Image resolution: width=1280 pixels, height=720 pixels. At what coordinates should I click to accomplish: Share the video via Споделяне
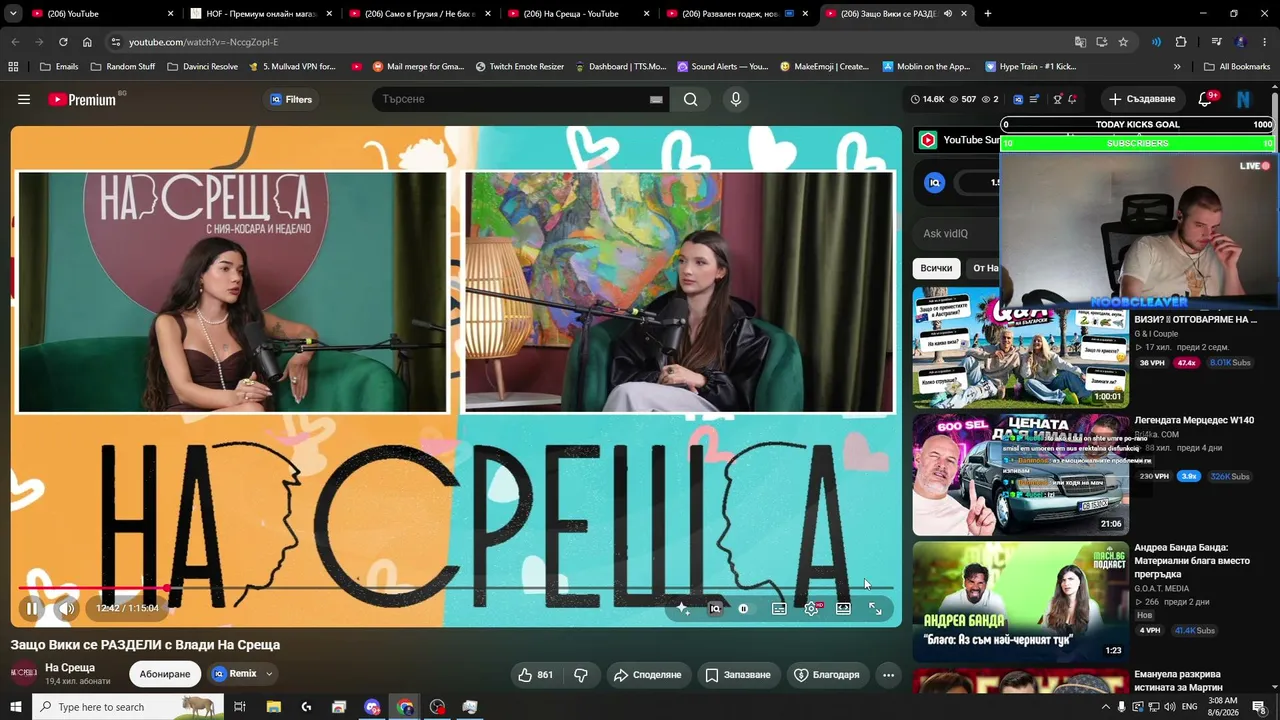point(647,675)
